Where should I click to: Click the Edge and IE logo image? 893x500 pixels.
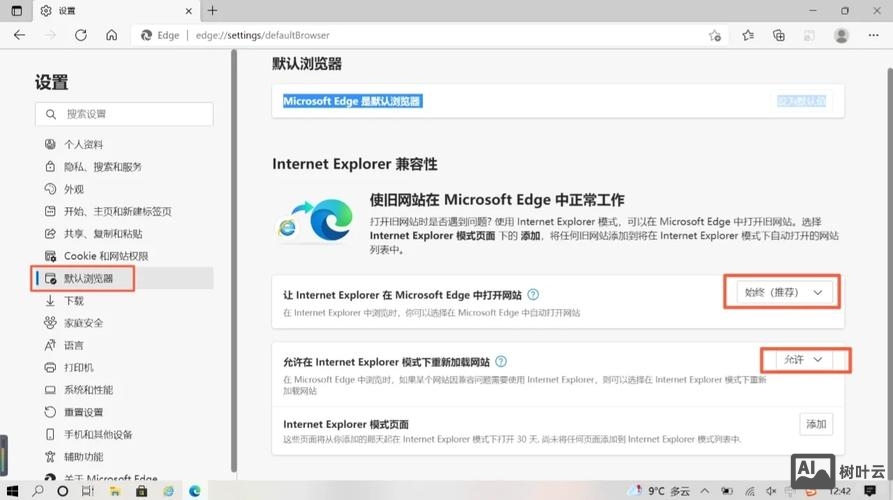coord(315,222)
